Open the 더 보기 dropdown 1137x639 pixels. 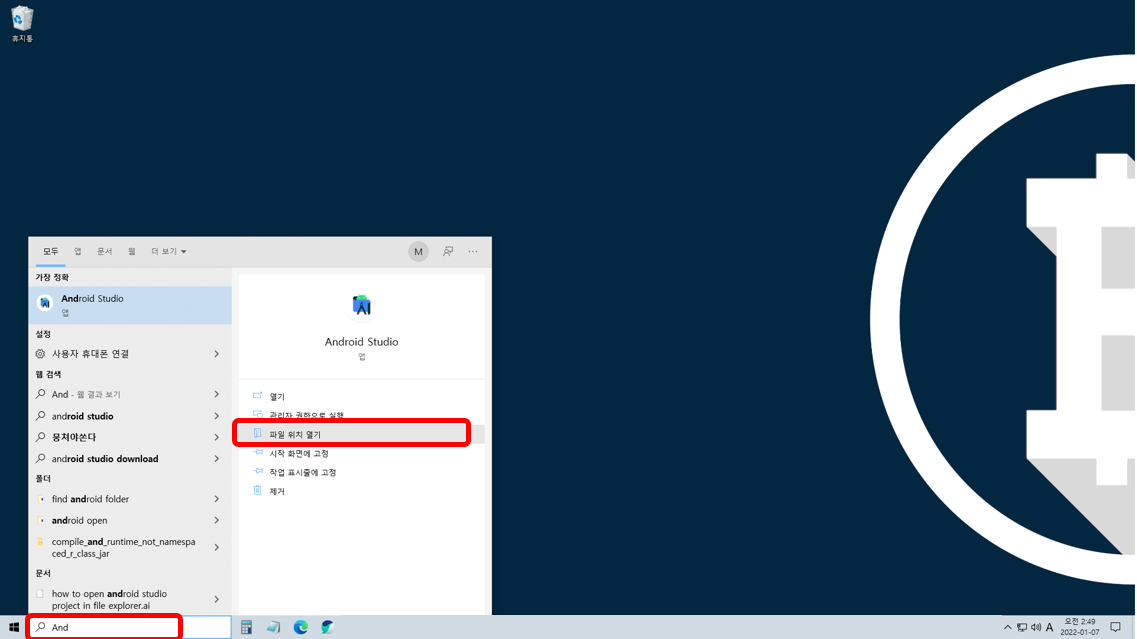[x=168, y=252]
